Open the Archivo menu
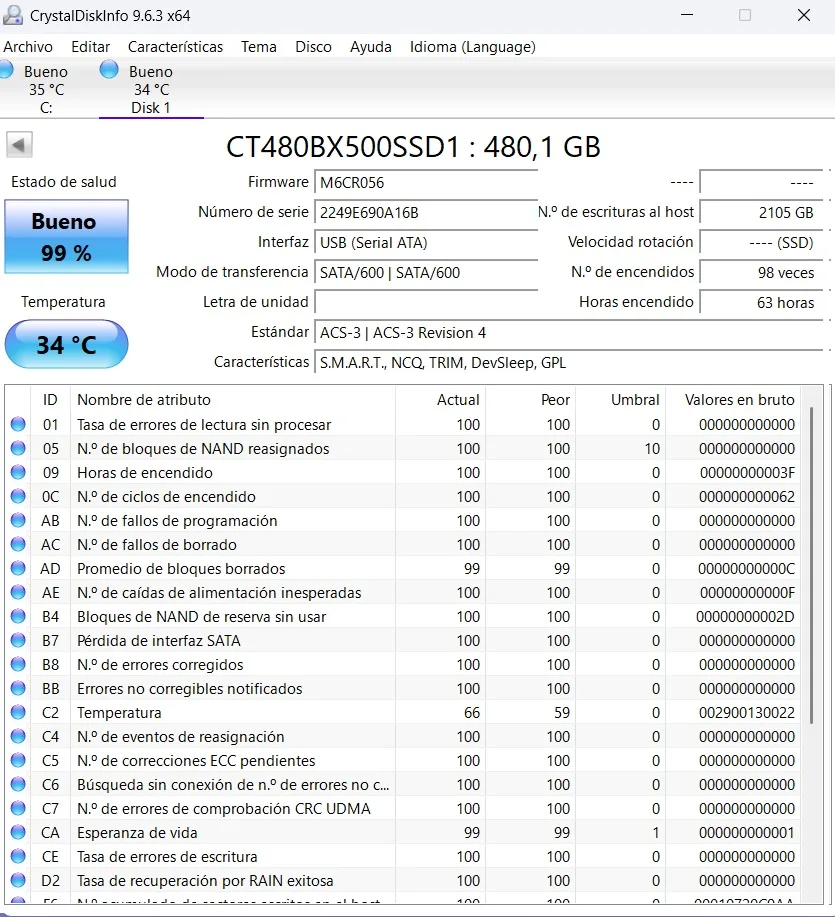Viewport: 835px width, 917px height. tap(28, 47)
